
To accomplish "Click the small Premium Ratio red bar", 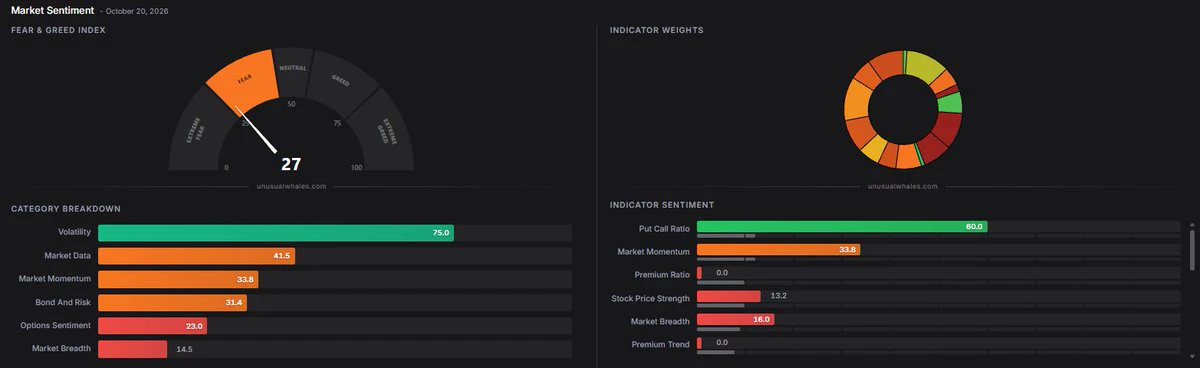I will click(699, 273).
